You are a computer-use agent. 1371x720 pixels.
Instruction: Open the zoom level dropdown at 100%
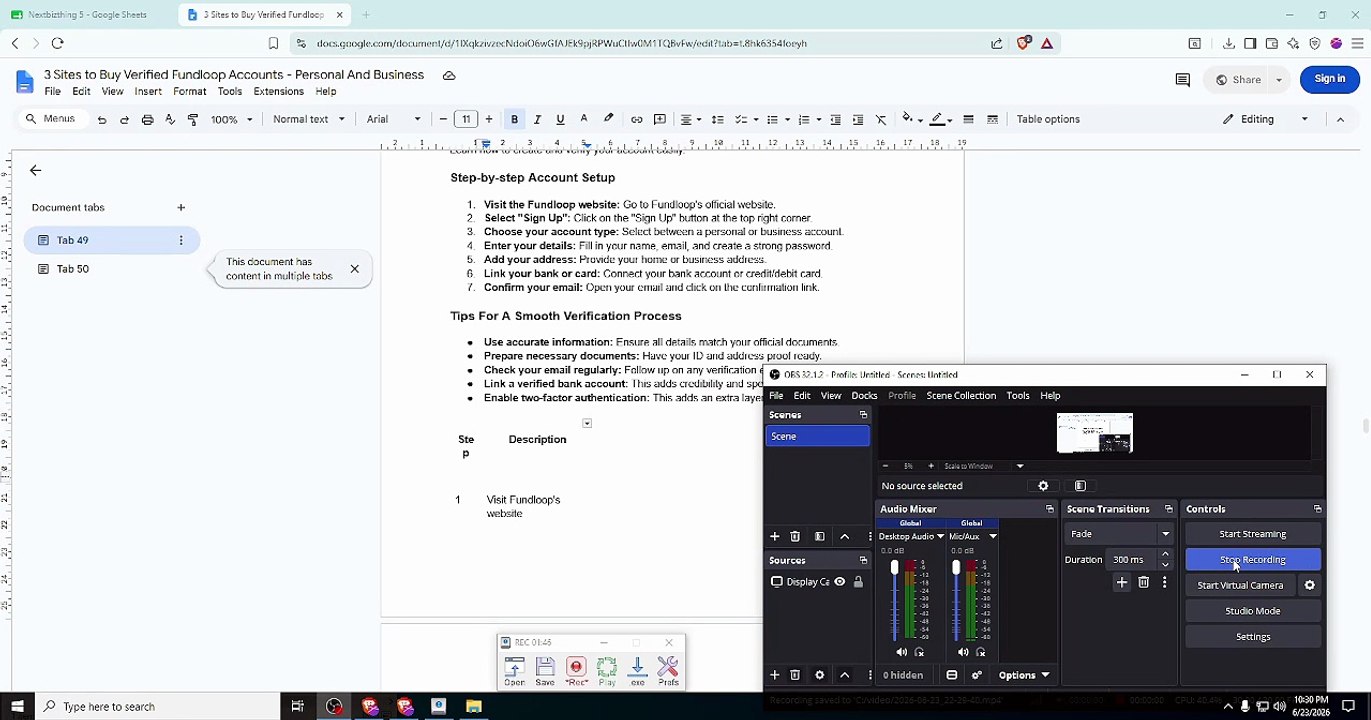pyautogui.click(x=230, y=119)
